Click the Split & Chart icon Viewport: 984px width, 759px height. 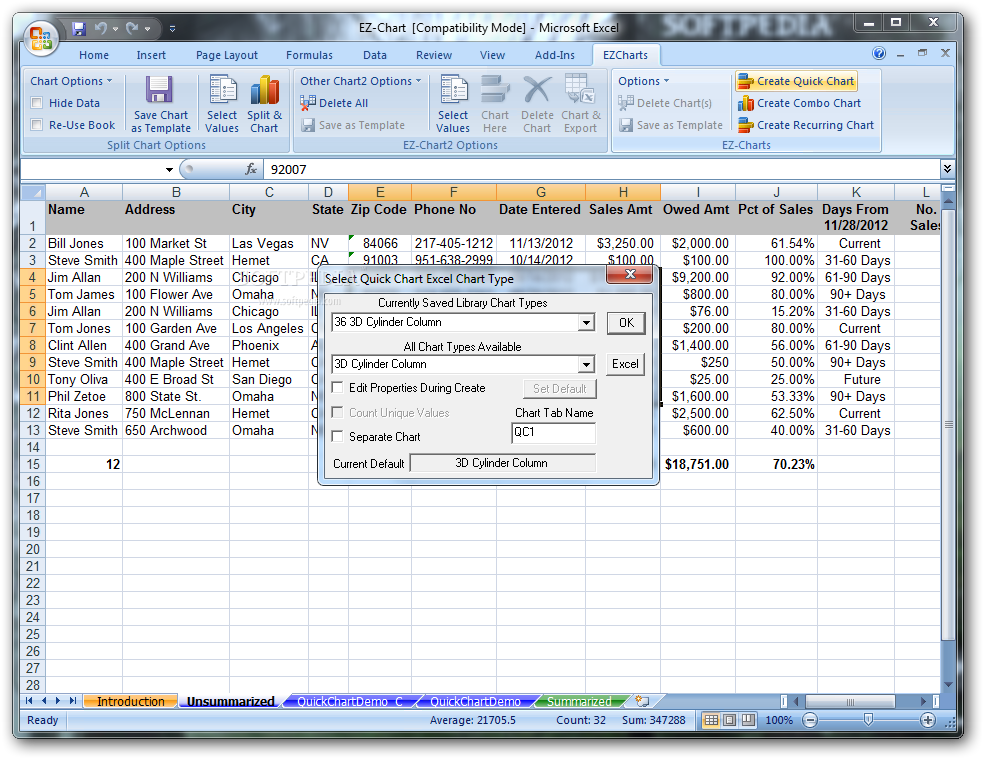pyautogui.click(x=264, y=104)
